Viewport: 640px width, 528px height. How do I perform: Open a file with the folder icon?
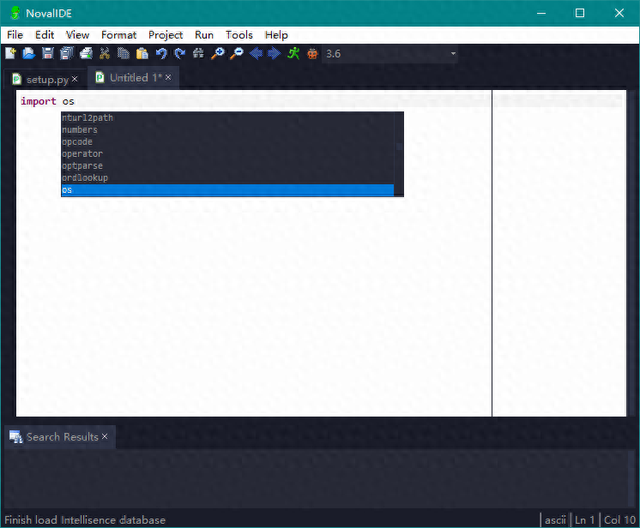click(x=29, y=53)
